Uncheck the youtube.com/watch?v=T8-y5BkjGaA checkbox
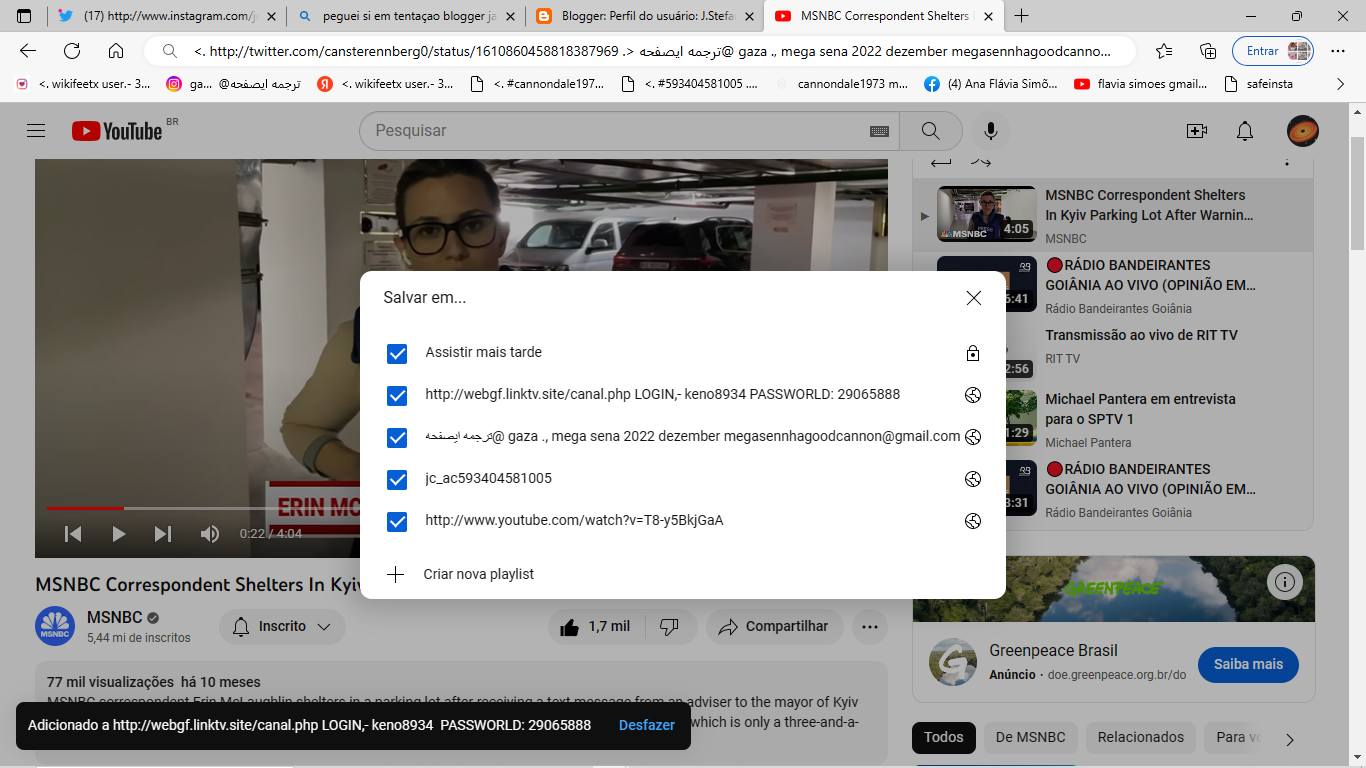 pos(397,521)
